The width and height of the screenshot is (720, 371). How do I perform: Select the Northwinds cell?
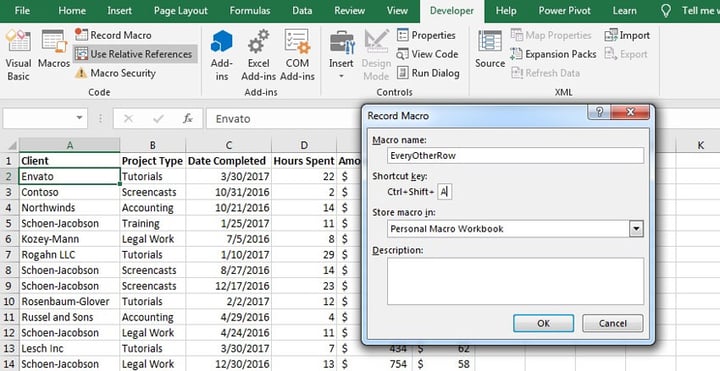[x=69, y=208]
